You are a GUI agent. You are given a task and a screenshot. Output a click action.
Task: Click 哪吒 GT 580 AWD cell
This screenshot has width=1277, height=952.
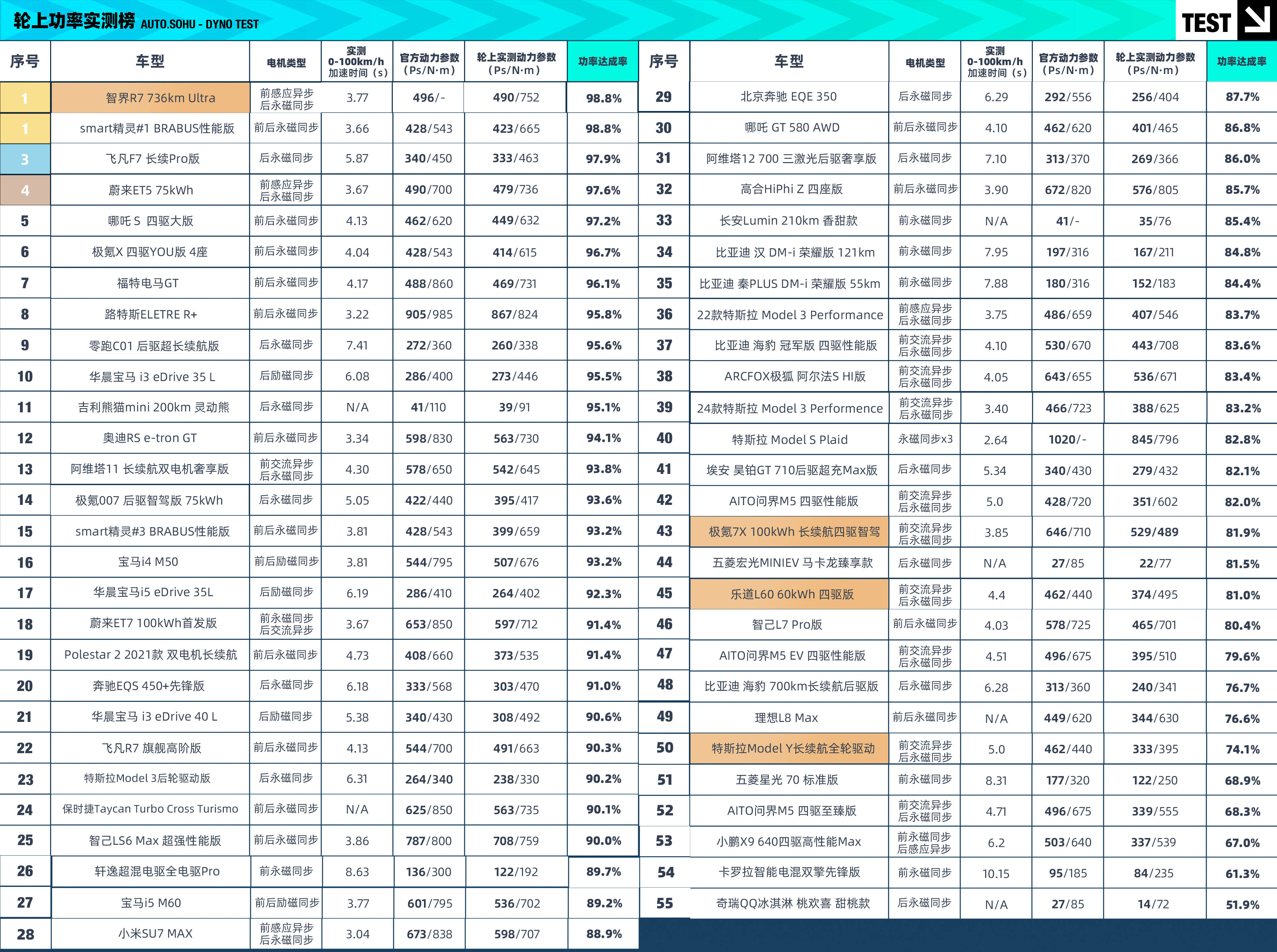pyautogui.click(x=789, y=128)
